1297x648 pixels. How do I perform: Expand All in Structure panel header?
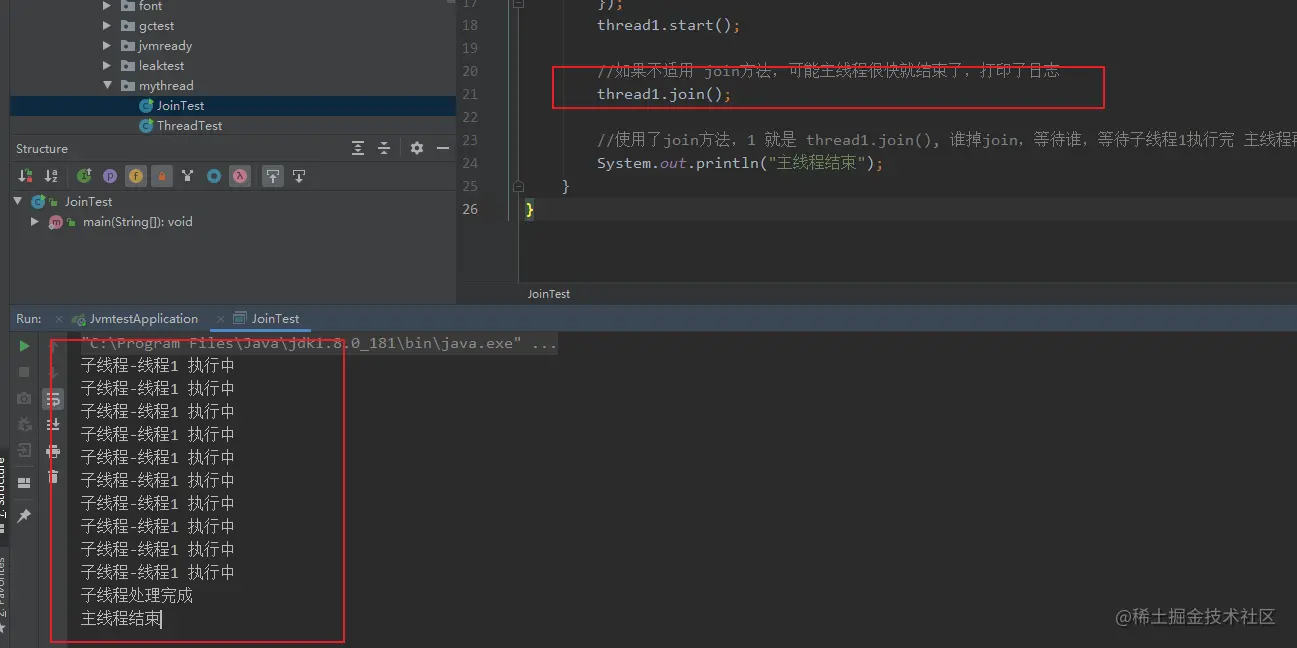coord(358,148)
